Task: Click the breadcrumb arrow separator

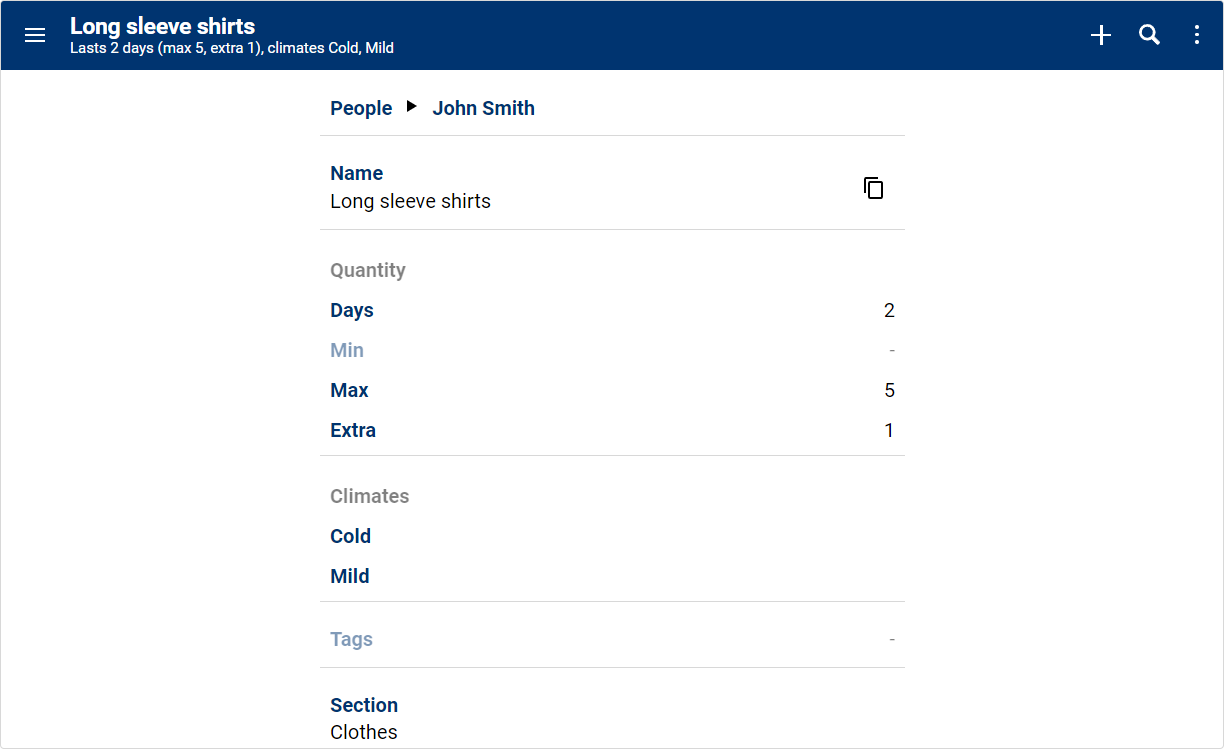Action: click(x=412, y=107)
